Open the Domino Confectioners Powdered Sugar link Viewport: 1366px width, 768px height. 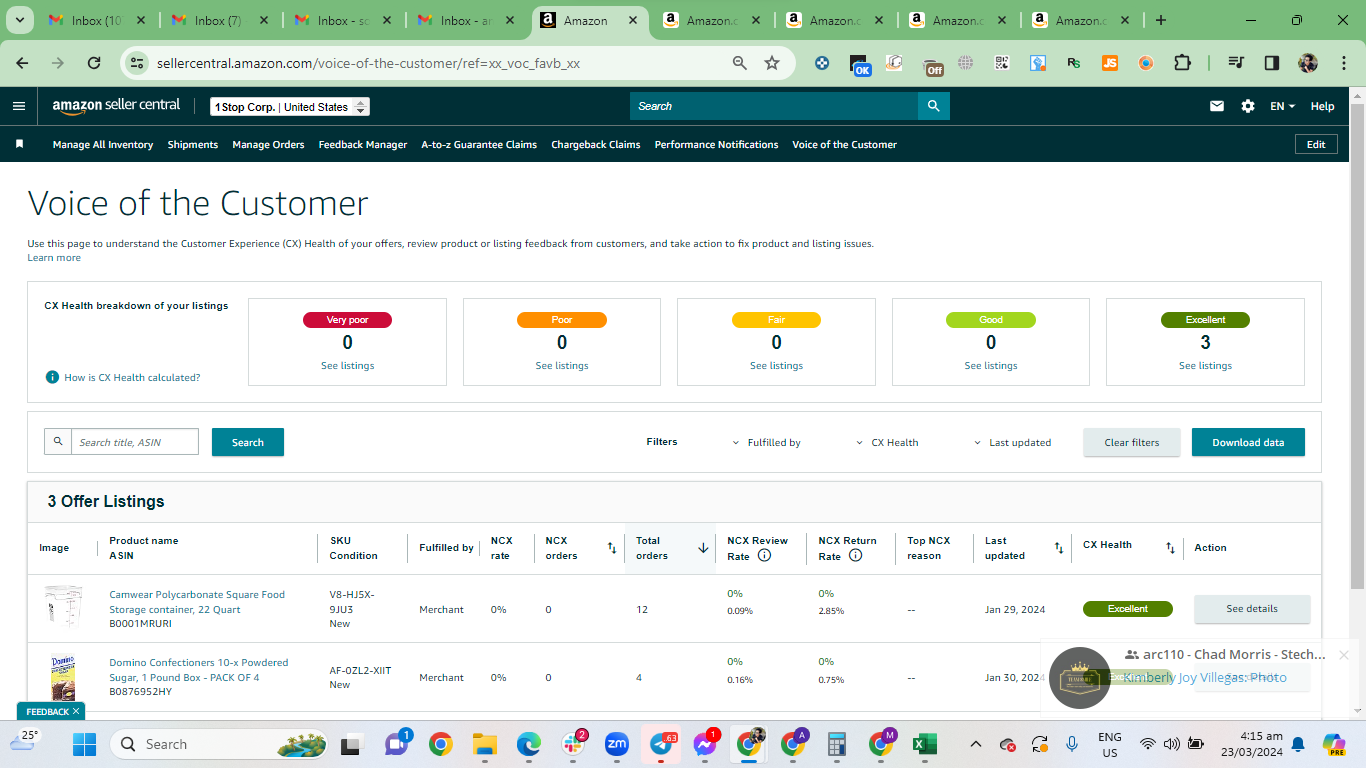click(x=199, y=670)
